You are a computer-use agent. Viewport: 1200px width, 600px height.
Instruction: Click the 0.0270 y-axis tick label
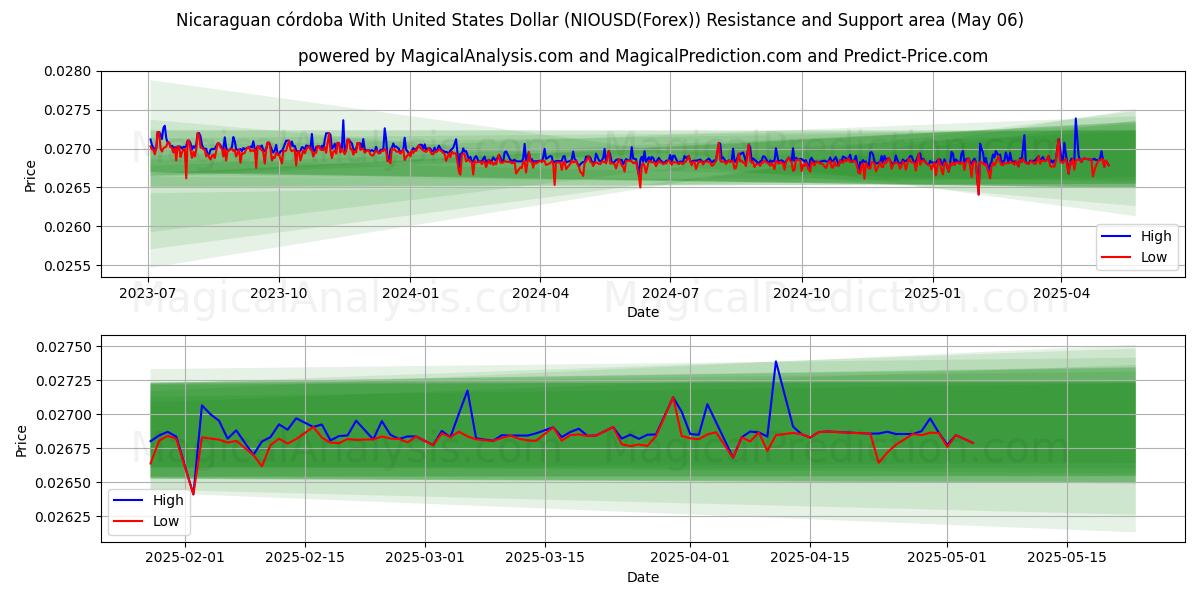[69, 149]
